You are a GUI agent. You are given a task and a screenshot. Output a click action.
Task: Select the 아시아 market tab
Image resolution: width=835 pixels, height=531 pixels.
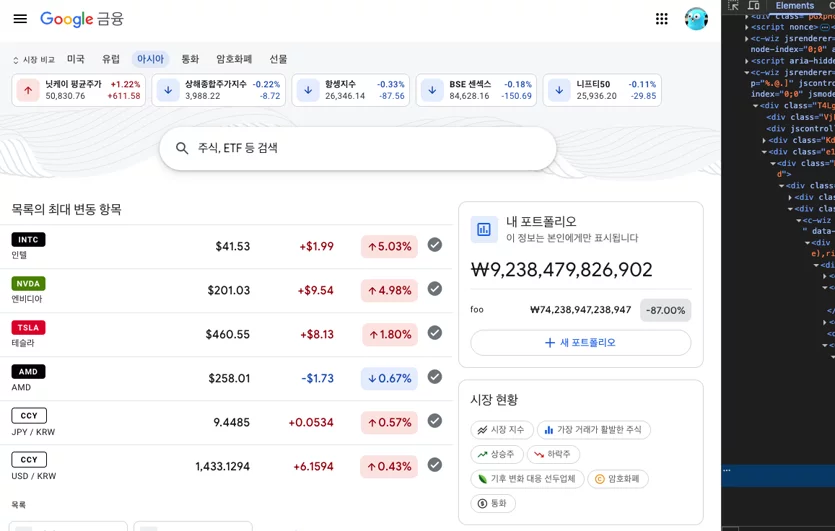(150, 59)
